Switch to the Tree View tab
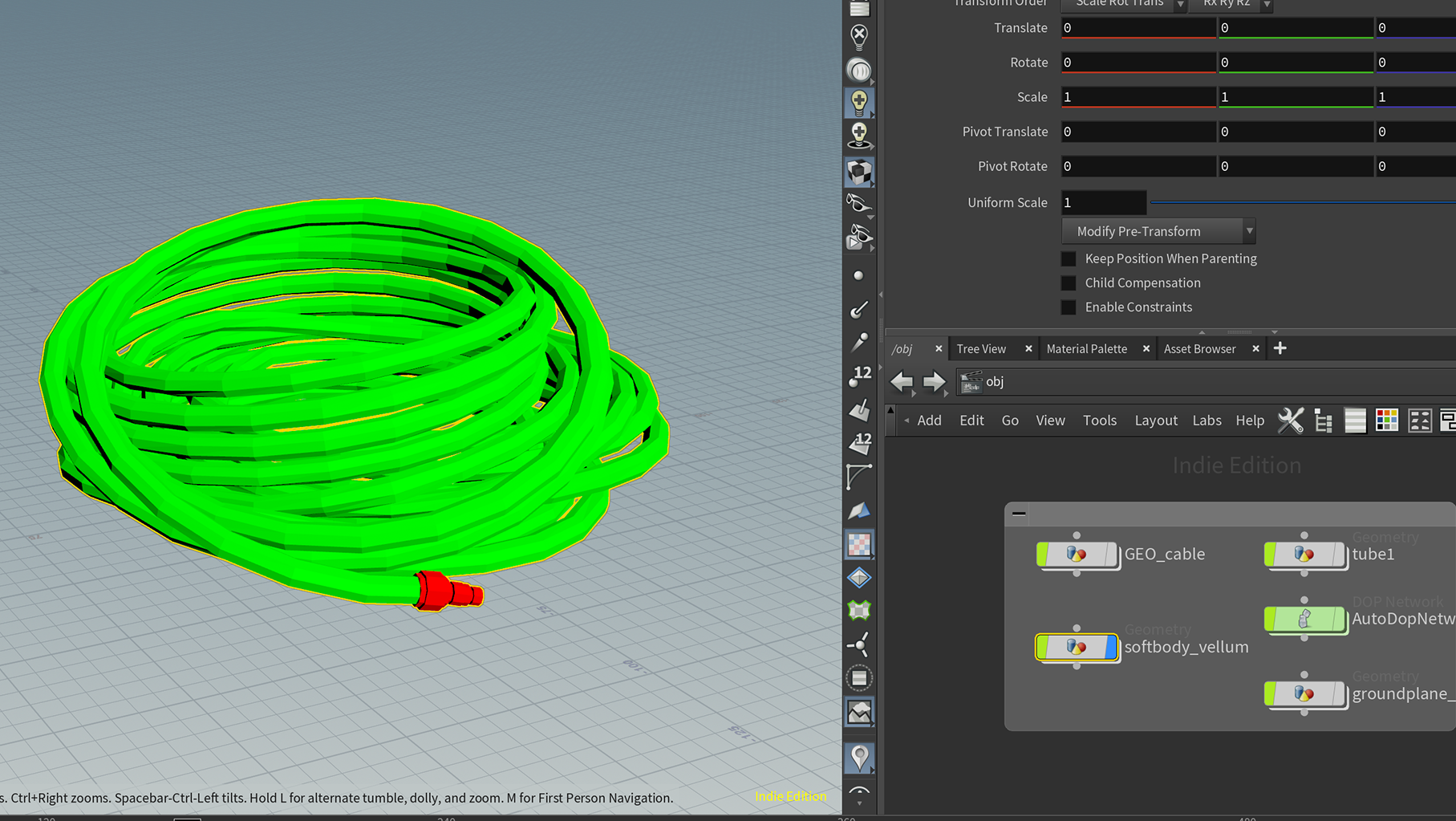 [x=981, y=349]
